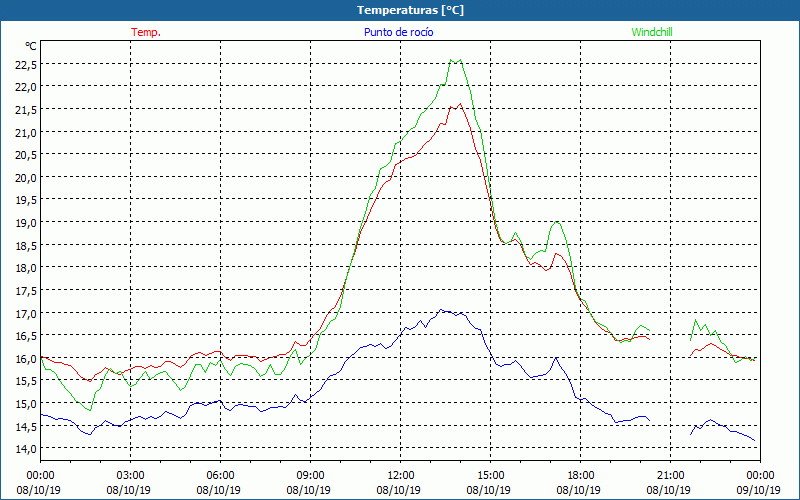Click the 14,0 y-axis value

(26, 448)
